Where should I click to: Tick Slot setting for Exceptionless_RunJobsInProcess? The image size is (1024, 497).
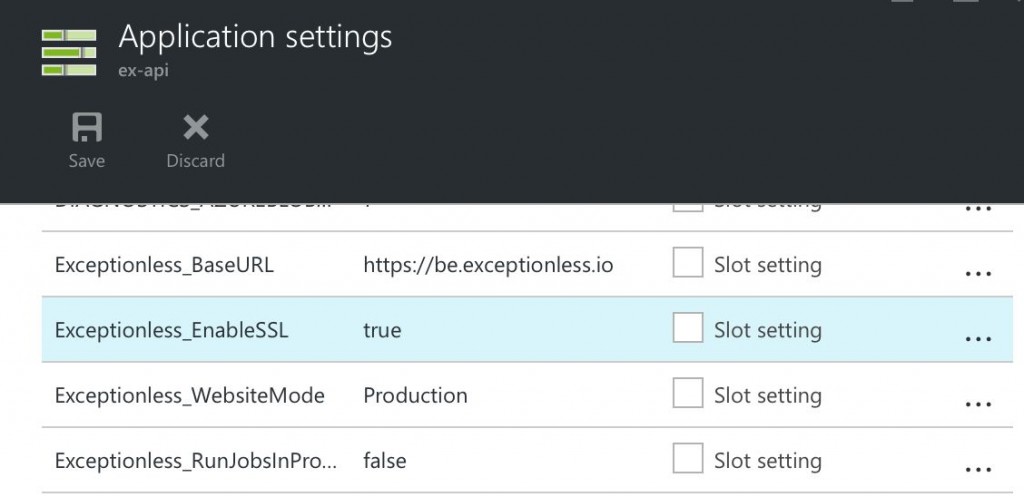coord(687,460)
